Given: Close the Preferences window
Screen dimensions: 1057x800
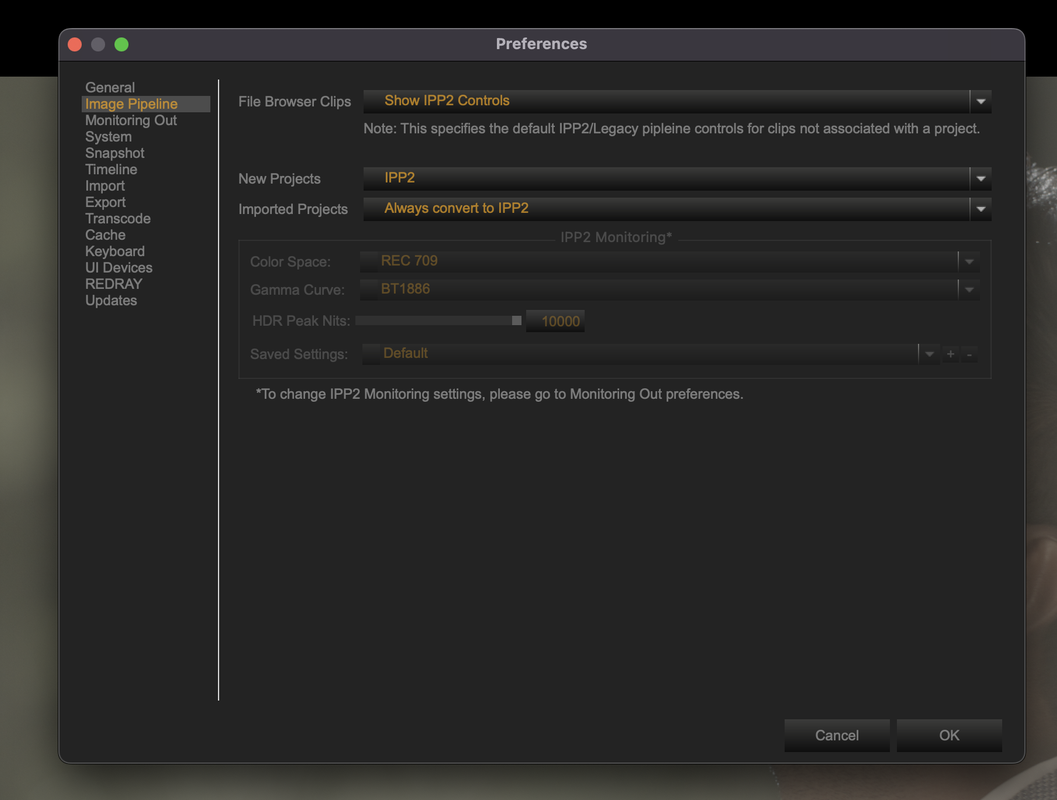Looking at the screenshot, I should coord(75,44).
